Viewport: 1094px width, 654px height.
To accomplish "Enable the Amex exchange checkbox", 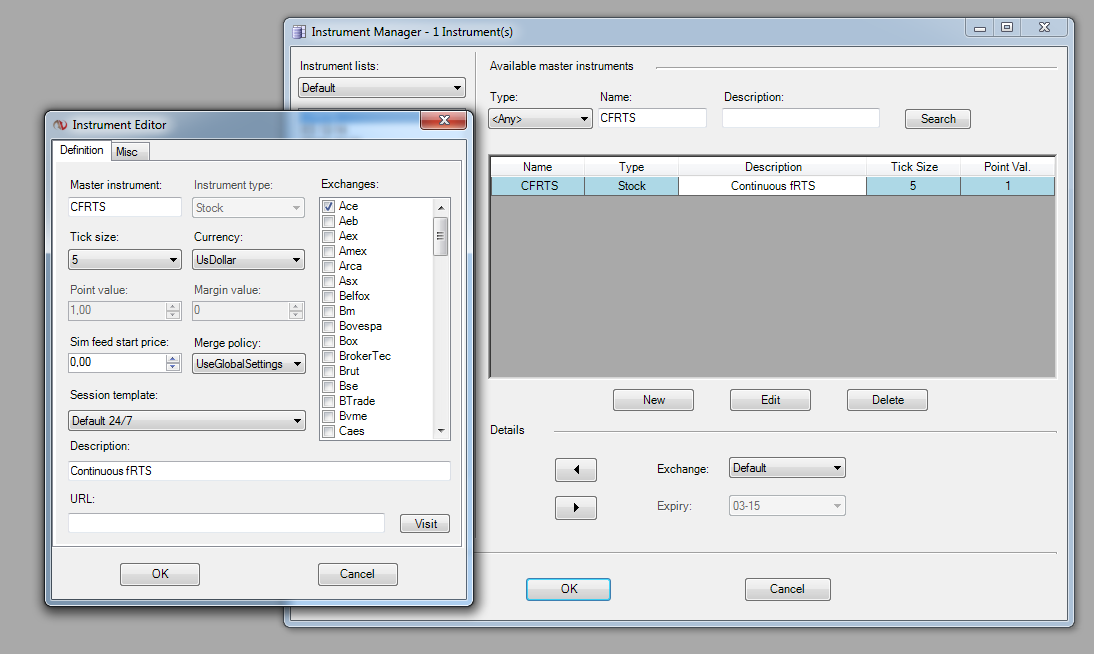I will pyautogui.click(x=329, y=251).
